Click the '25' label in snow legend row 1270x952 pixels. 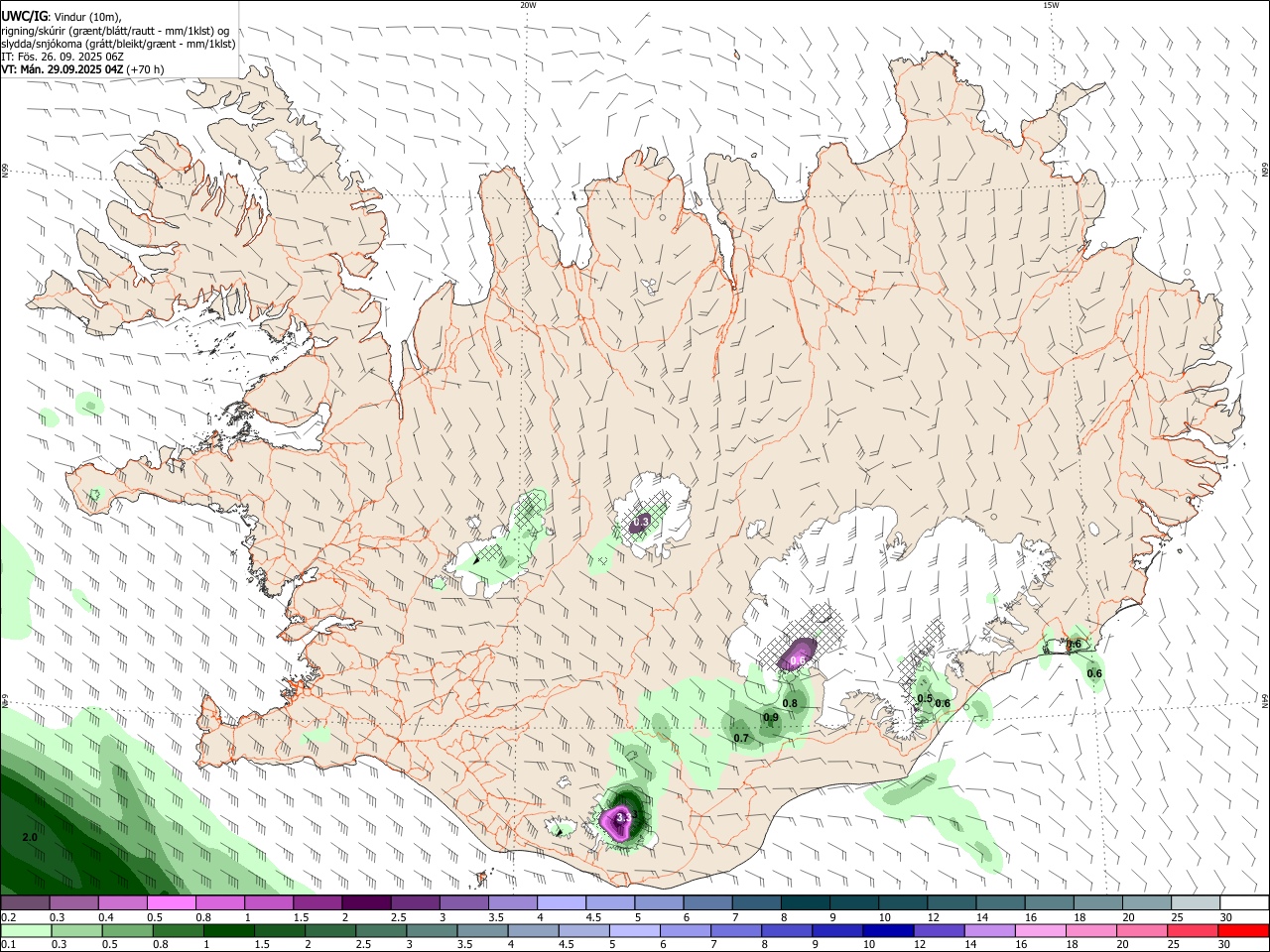coord(1177,917)
